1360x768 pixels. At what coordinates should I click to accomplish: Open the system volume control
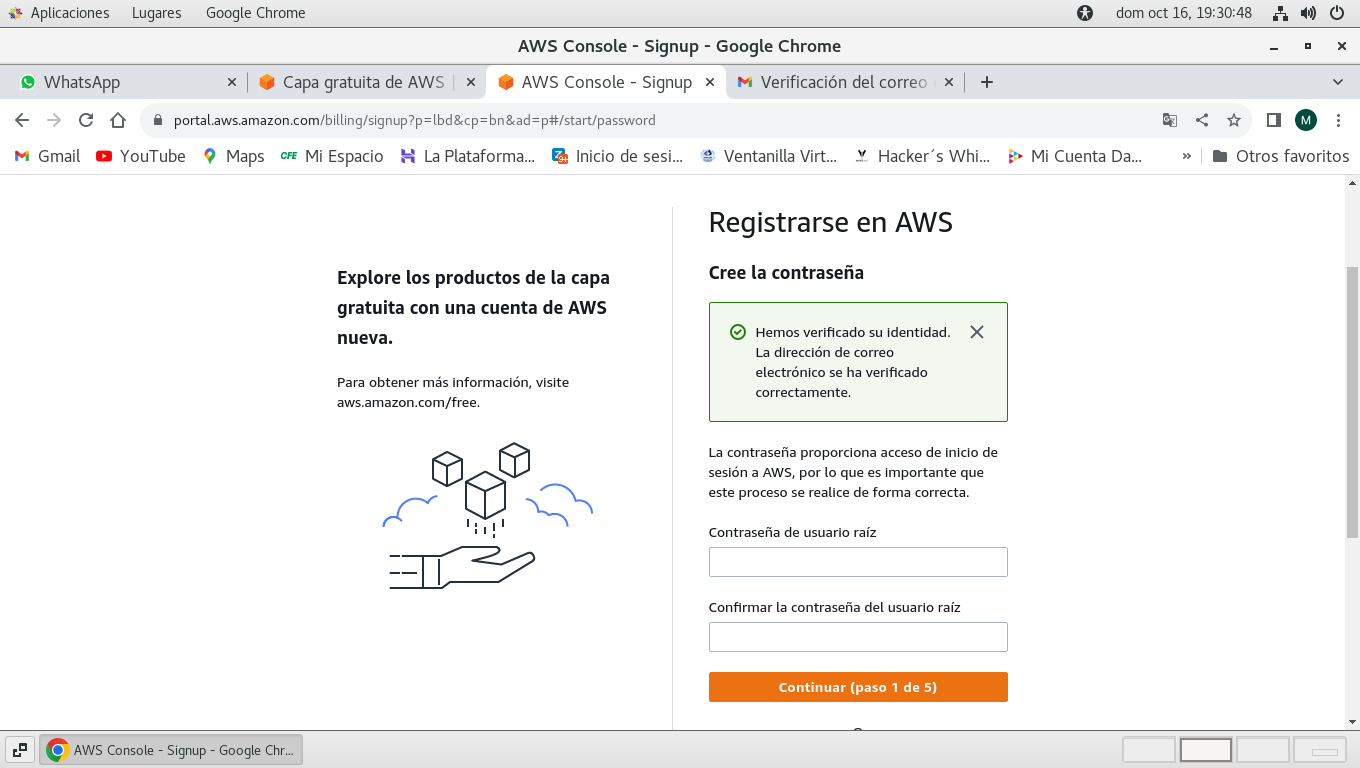pos(1308,13)
